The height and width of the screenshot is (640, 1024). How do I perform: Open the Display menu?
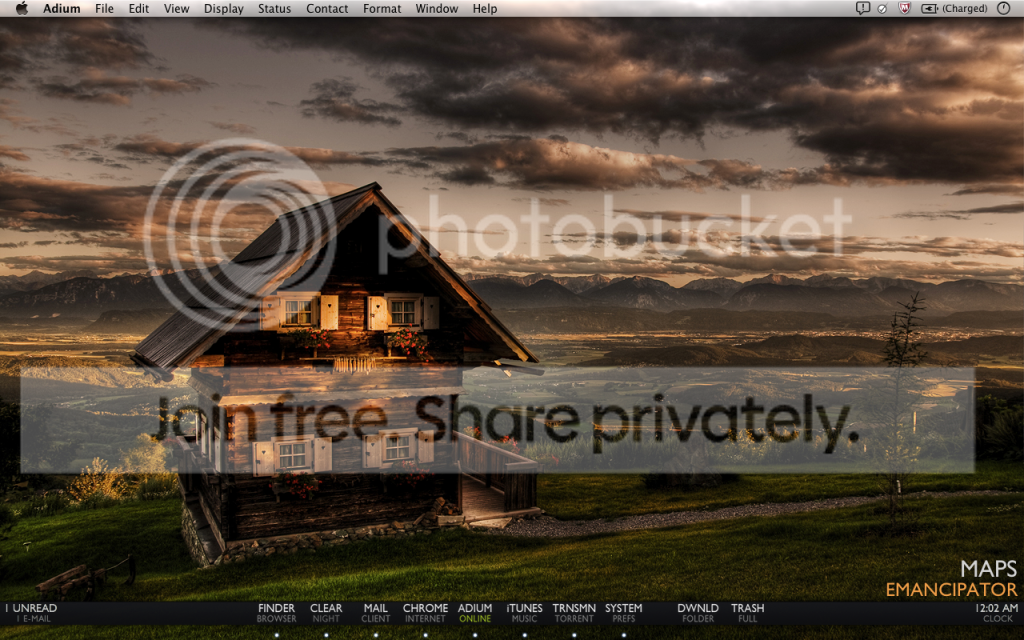pyautogui.click(x=223, y=8)
